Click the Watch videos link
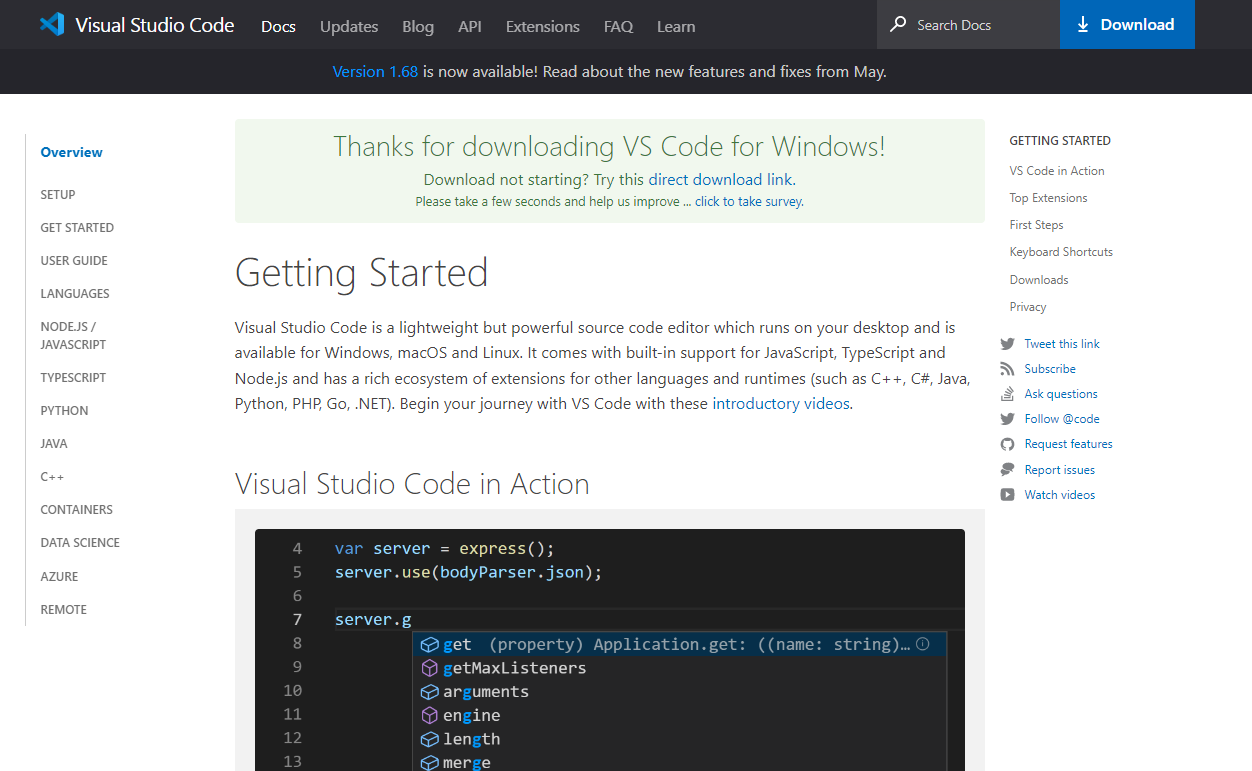 [1060, 495]
